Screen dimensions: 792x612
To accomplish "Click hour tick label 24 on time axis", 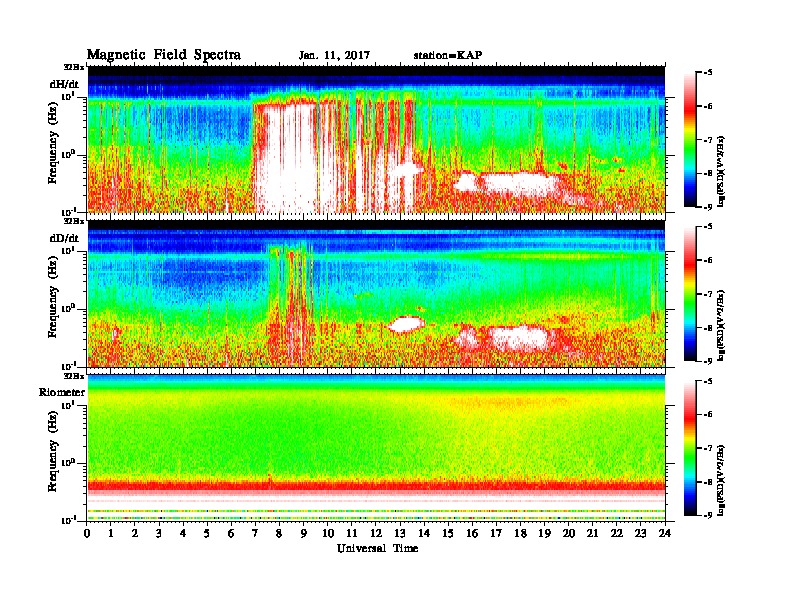I will (665, 533).
